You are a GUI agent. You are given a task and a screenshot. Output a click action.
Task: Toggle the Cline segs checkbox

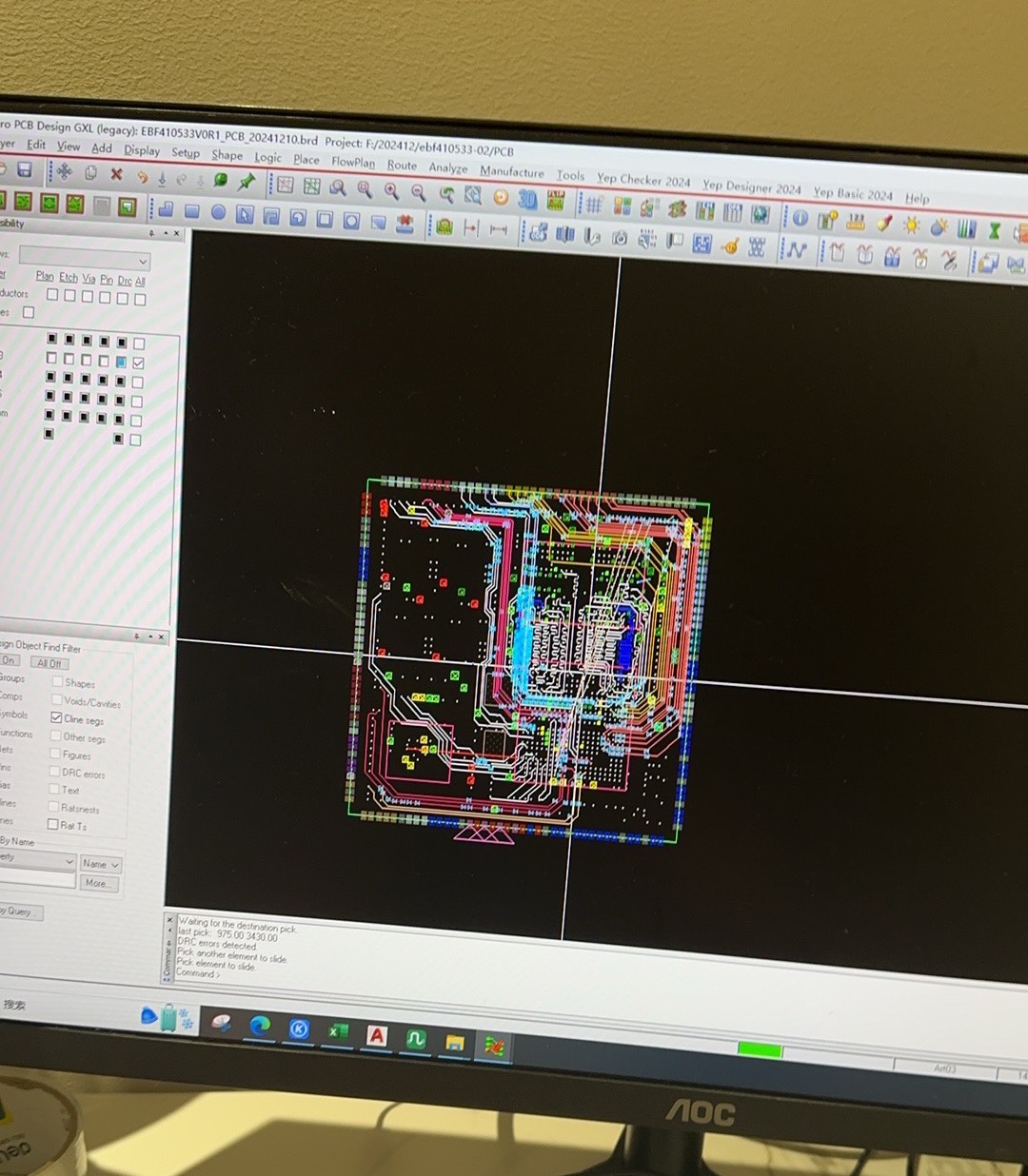(56, 717)
